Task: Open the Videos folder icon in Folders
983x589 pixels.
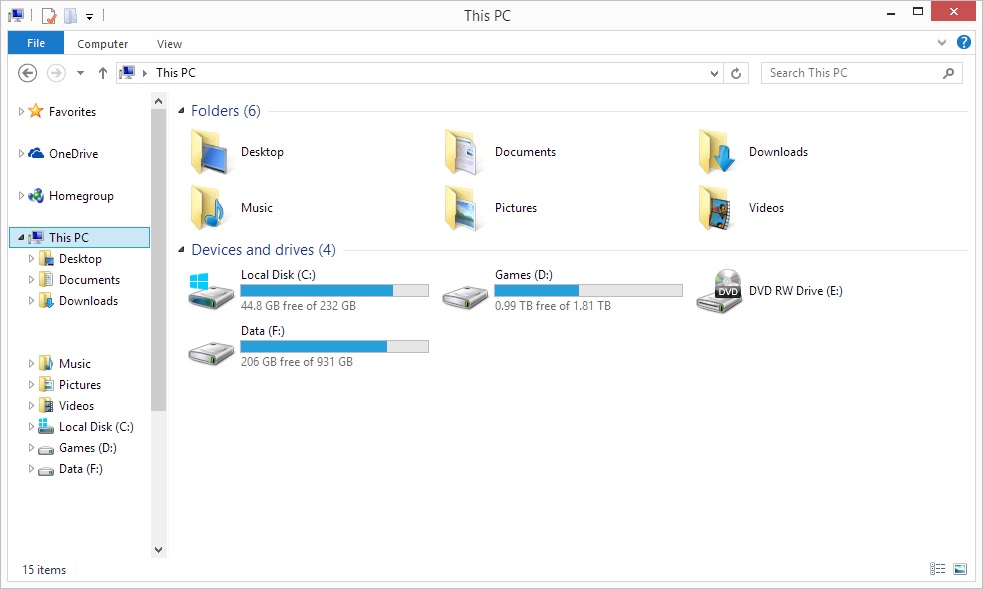Action: pos(717,208)
